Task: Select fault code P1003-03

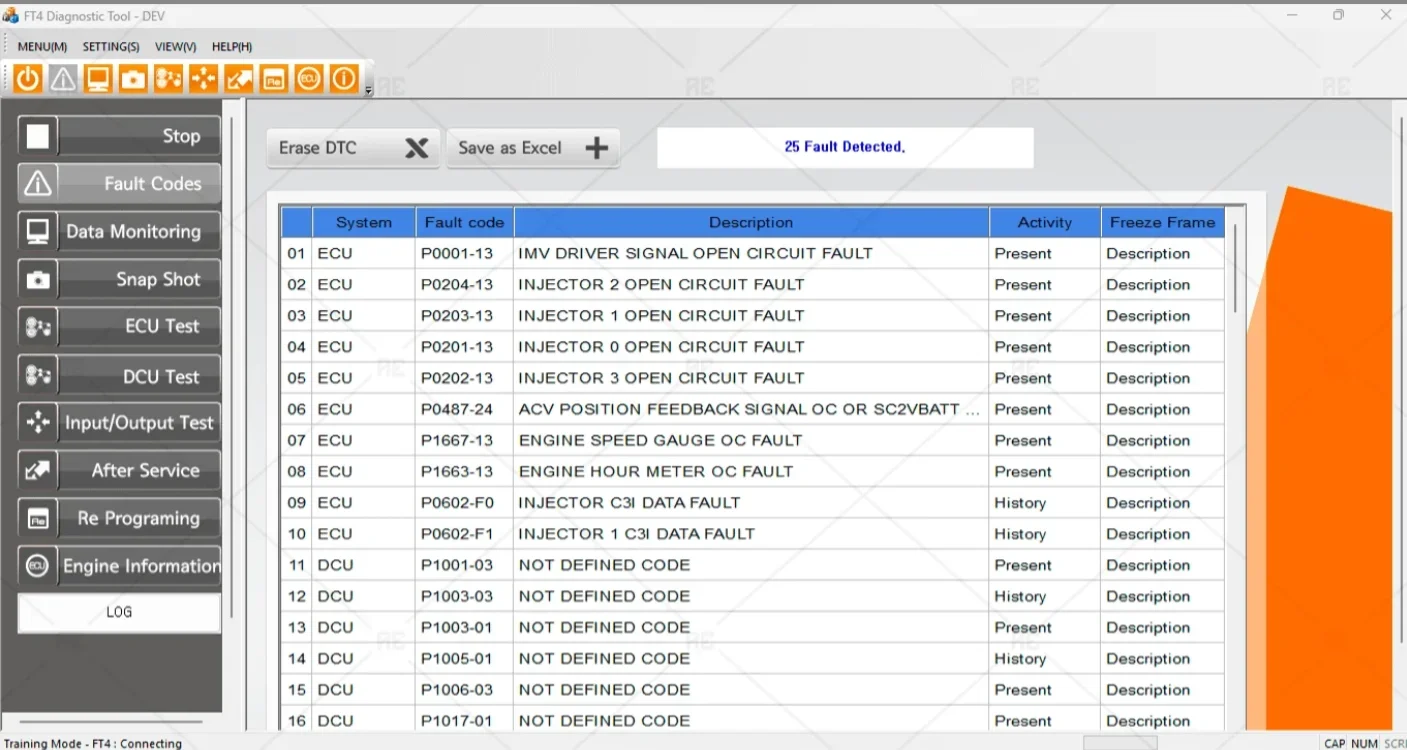Action: [457, 596]
